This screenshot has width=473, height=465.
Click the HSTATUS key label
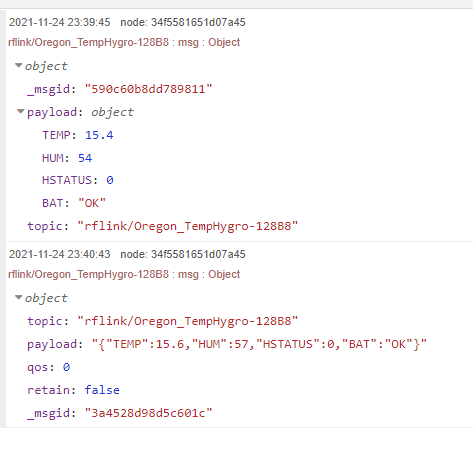click(x=67, y=180)
